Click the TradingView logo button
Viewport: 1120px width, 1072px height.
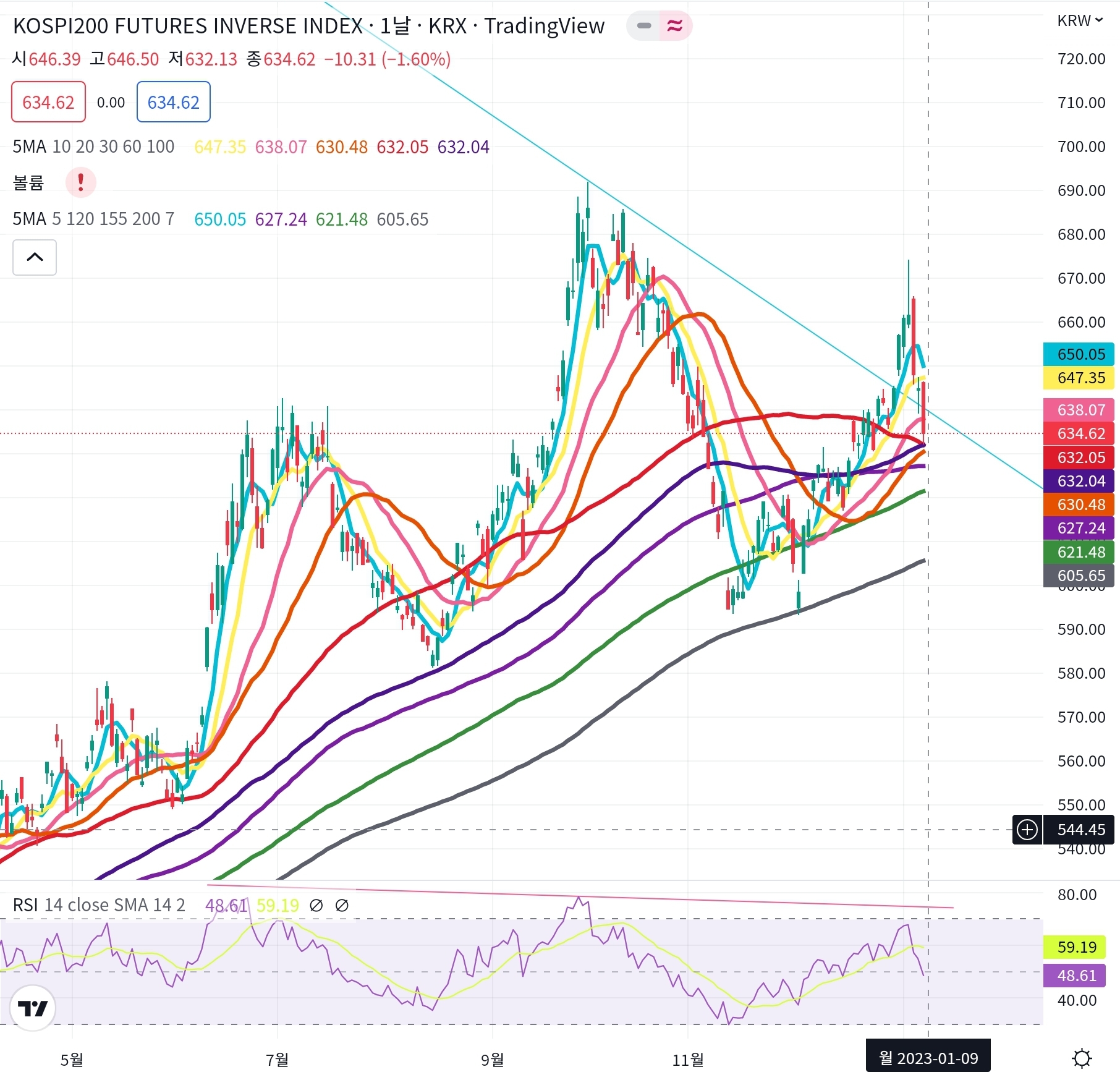(33, 1008)
